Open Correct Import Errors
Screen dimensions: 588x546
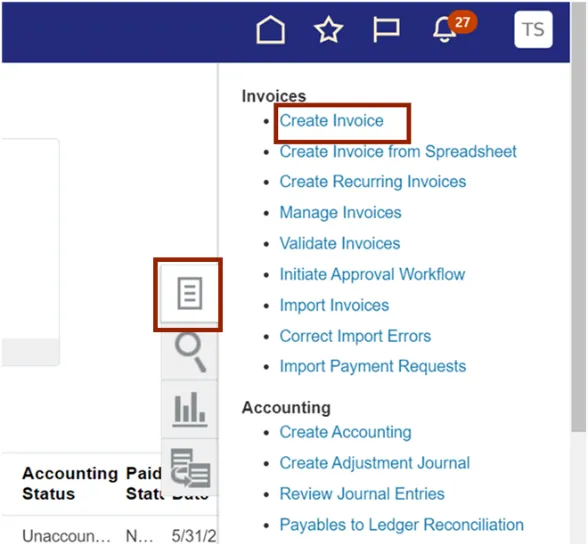(x=355, y=336)
